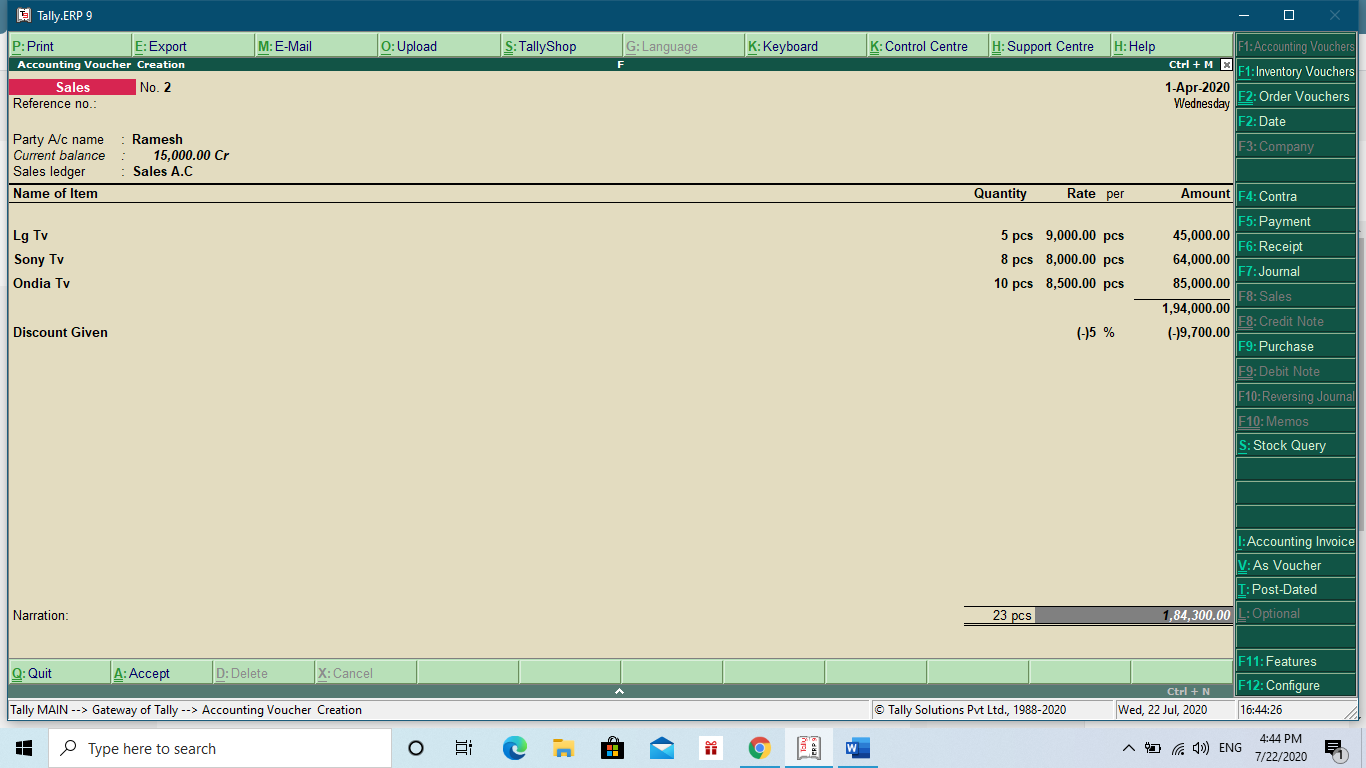Expand bottom calculator panel arrow
Image resolution: width=1366 pixels, height=768 pixels.
(619, 691)
